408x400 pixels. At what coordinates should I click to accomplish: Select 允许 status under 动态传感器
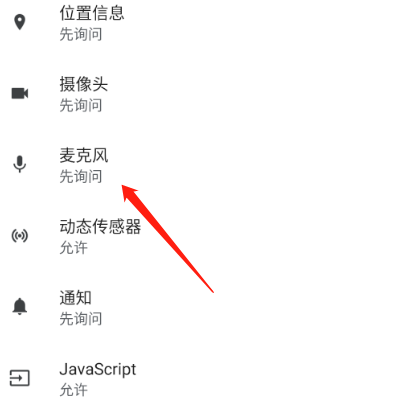point(74,248)
